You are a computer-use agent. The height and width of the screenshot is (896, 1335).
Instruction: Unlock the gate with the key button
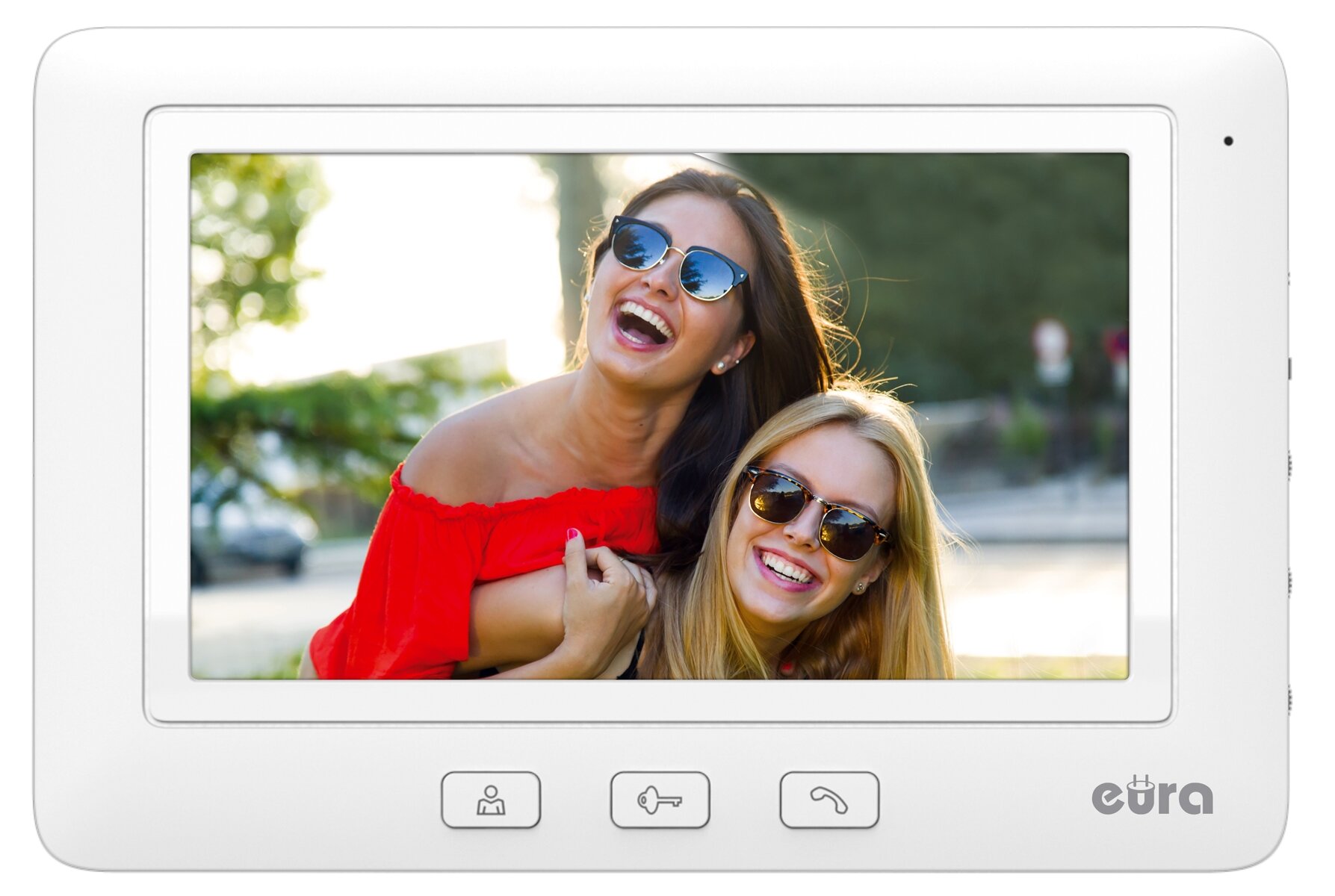660,800
